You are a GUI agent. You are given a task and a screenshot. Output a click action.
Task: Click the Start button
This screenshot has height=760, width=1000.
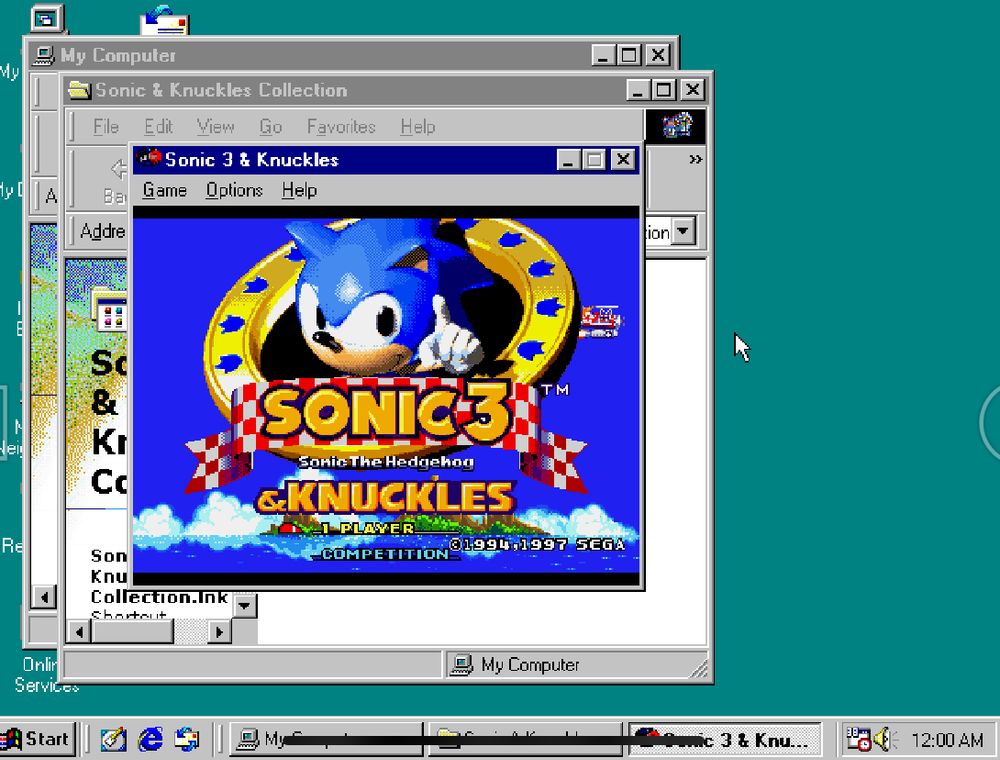click(37, 739)
